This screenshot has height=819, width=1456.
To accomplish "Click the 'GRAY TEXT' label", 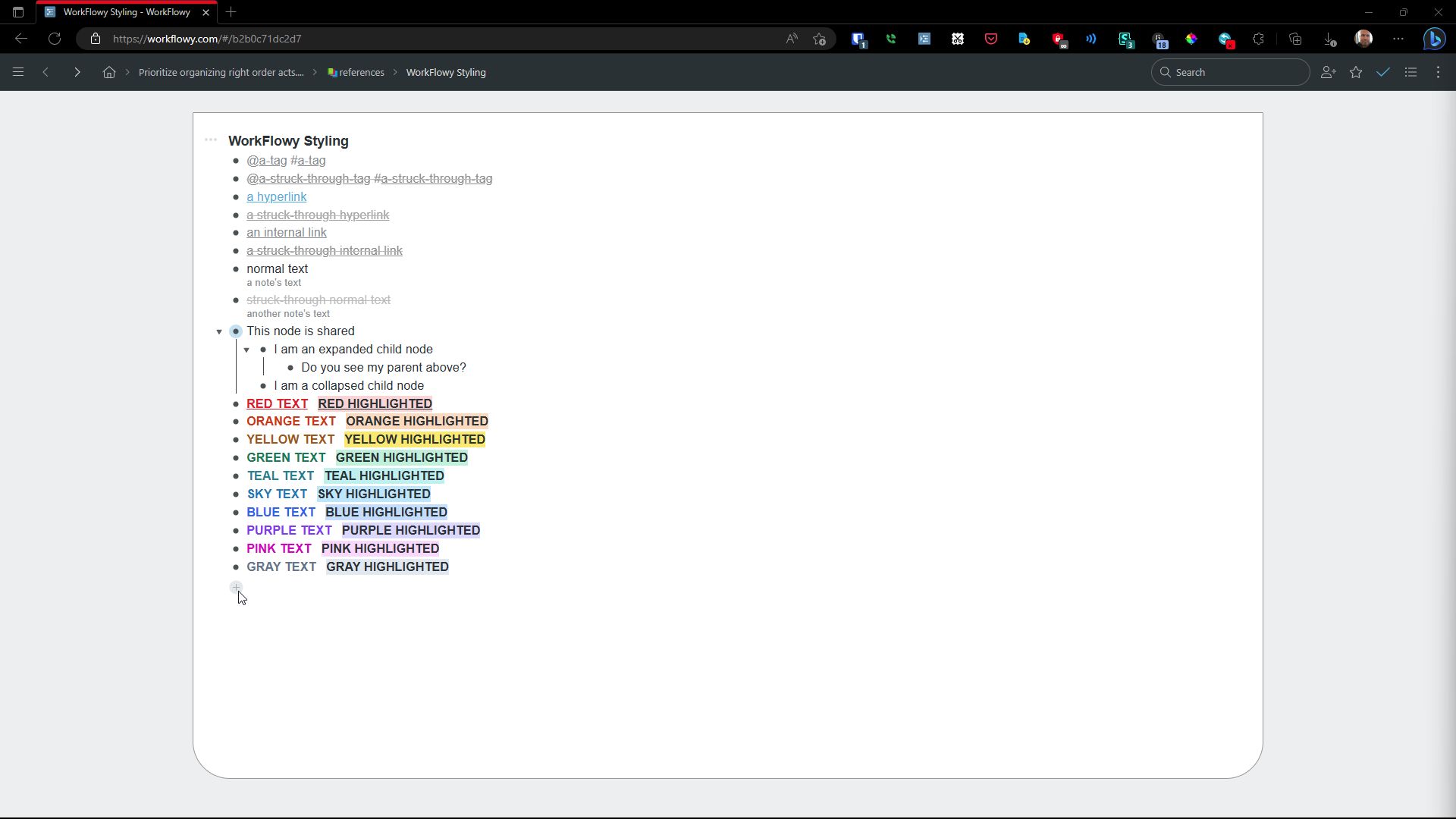I will [281, 567].
